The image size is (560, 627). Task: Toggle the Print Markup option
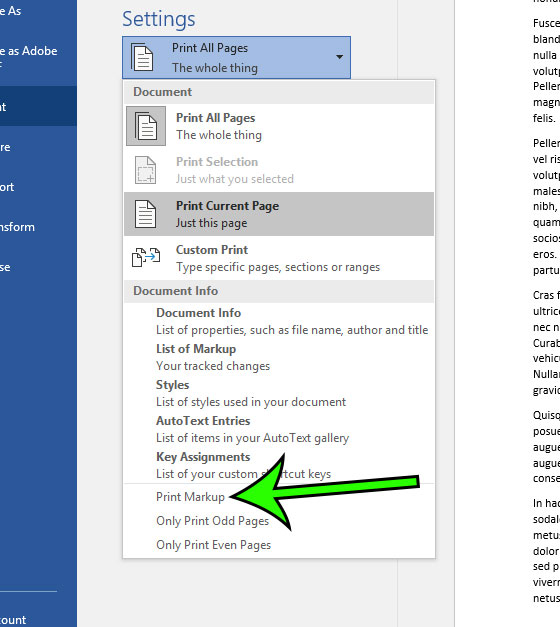pyautogui.click(x=190, y=497)
